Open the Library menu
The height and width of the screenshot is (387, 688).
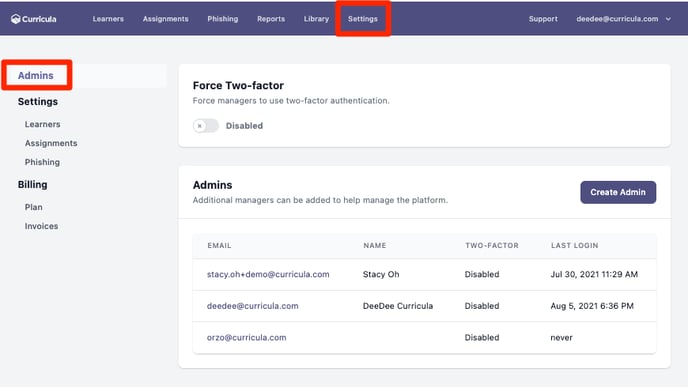click(x=316, y=19)
